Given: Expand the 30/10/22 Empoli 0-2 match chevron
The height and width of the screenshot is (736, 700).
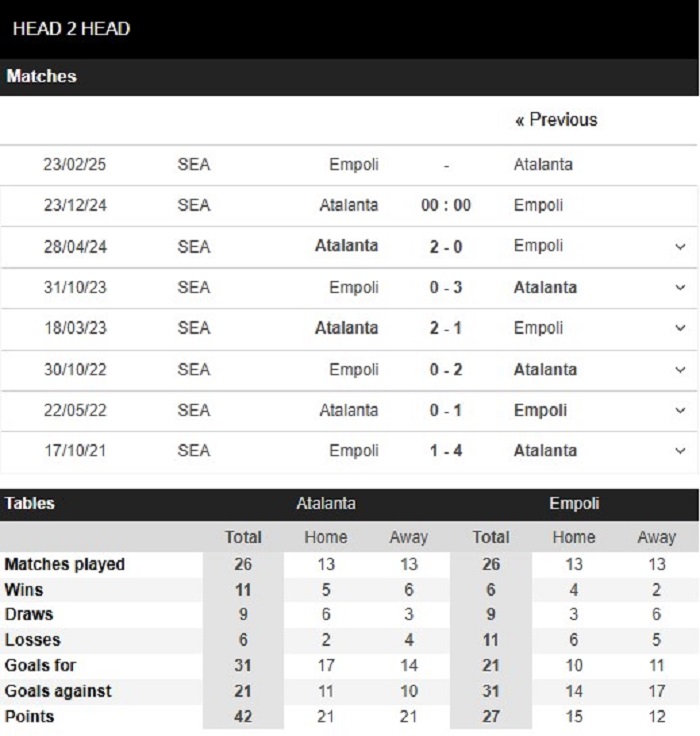Looking at the screenshot, I should tap(680, 369).
